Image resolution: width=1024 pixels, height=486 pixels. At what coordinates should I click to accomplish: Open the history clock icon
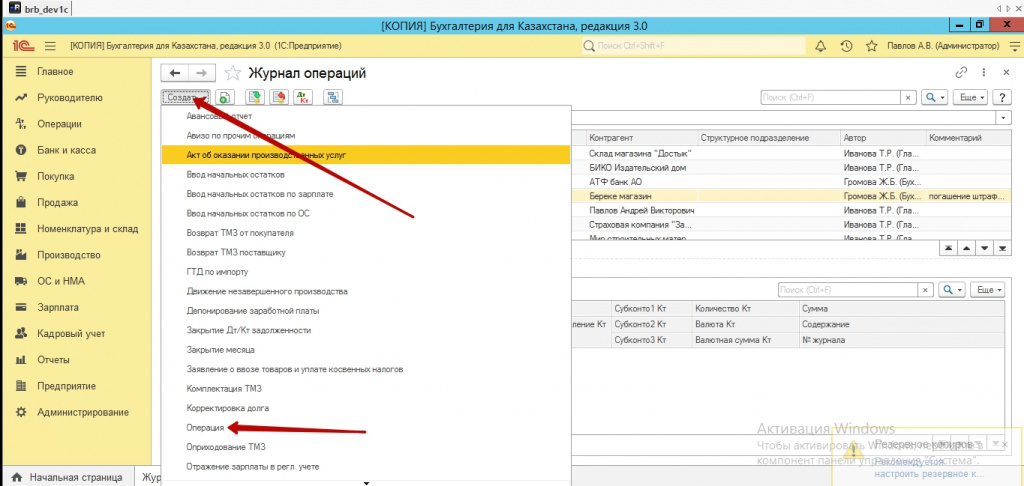tap(846, 46)
